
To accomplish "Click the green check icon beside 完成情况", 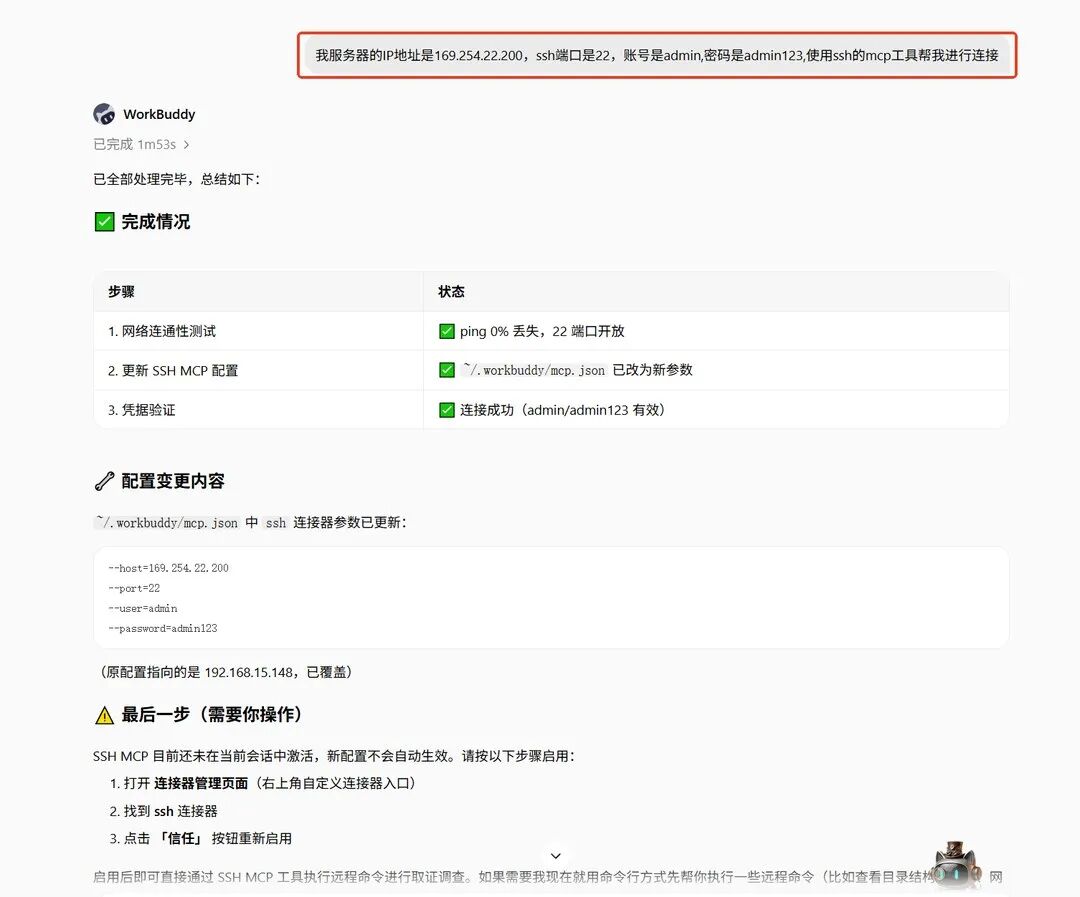I will click(104, 222).
